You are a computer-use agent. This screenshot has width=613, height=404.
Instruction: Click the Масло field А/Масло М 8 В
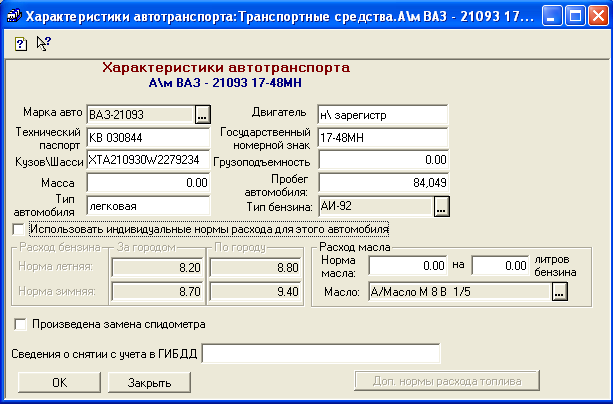[x=460, y=292]
